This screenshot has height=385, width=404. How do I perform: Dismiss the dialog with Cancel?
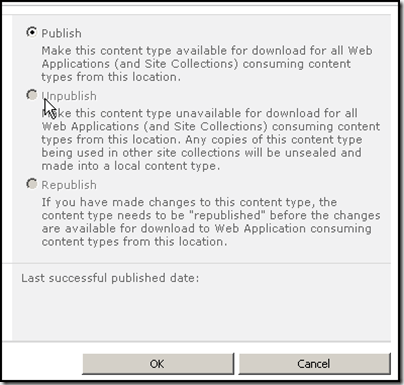[314, 364]
